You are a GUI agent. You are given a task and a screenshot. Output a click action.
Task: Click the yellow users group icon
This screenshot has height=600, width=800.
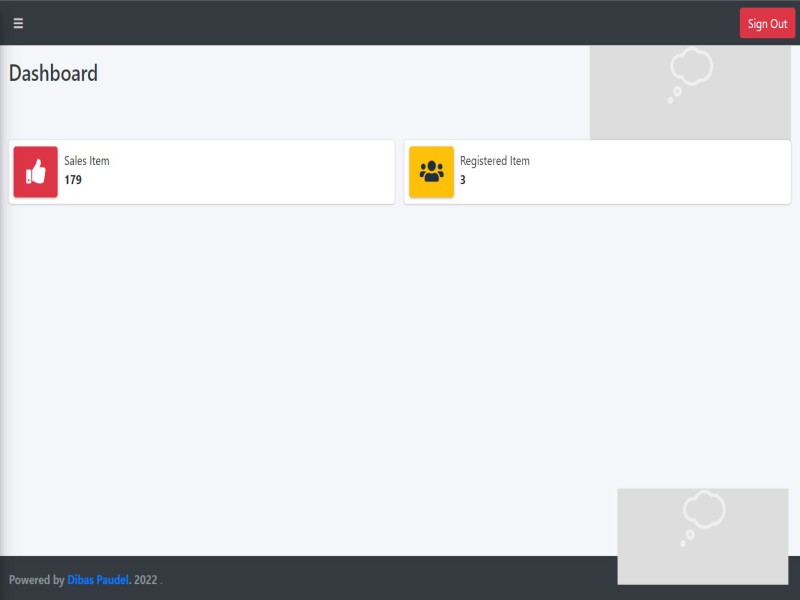431,172
